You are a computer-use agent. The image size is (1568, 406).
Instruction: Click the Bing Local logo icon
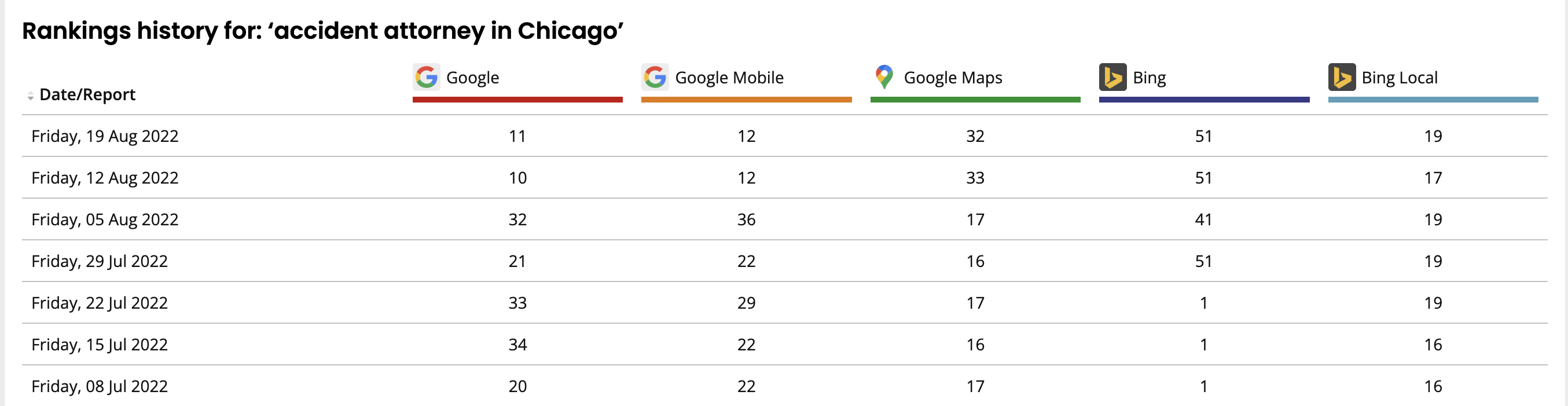coord(1342,77)
